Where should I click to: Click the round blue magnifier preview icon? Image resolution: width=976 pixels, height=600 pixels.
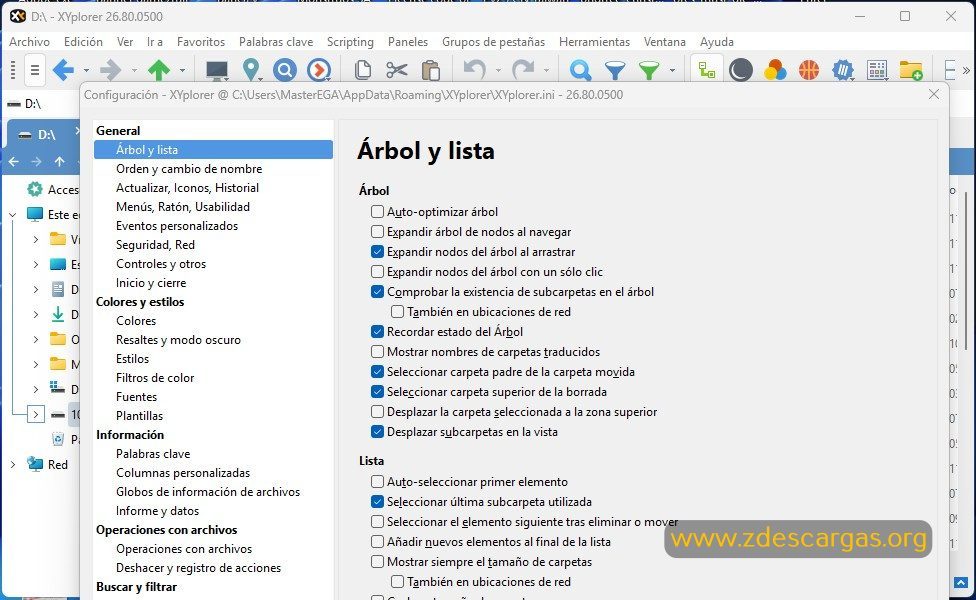(x=284, y=70)
